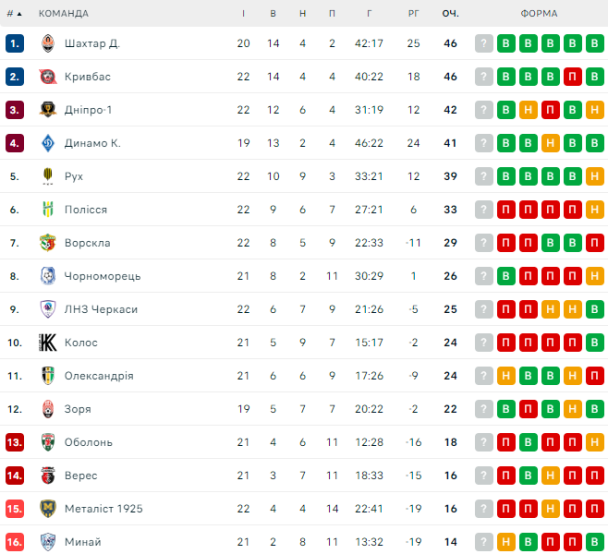The width and height of the screenshot is (608, 554).
Task: Click the КОМАНДА column header
Action: [x=64, y=14]
